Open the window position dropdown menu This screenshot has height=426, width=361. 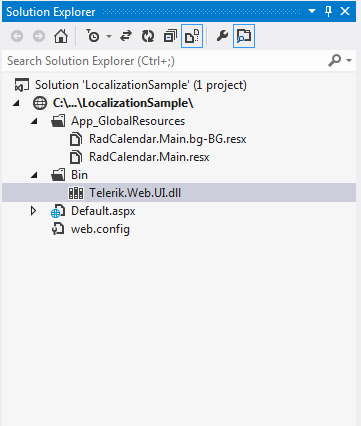click(x=312, y=11)
